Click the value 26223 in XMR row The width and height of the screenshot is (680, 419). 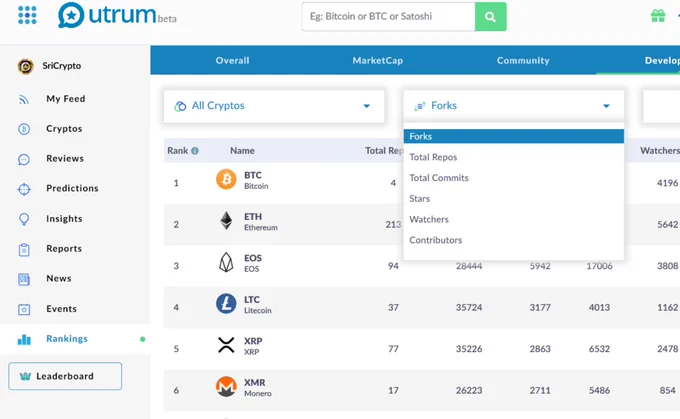[x=469, y=390]
